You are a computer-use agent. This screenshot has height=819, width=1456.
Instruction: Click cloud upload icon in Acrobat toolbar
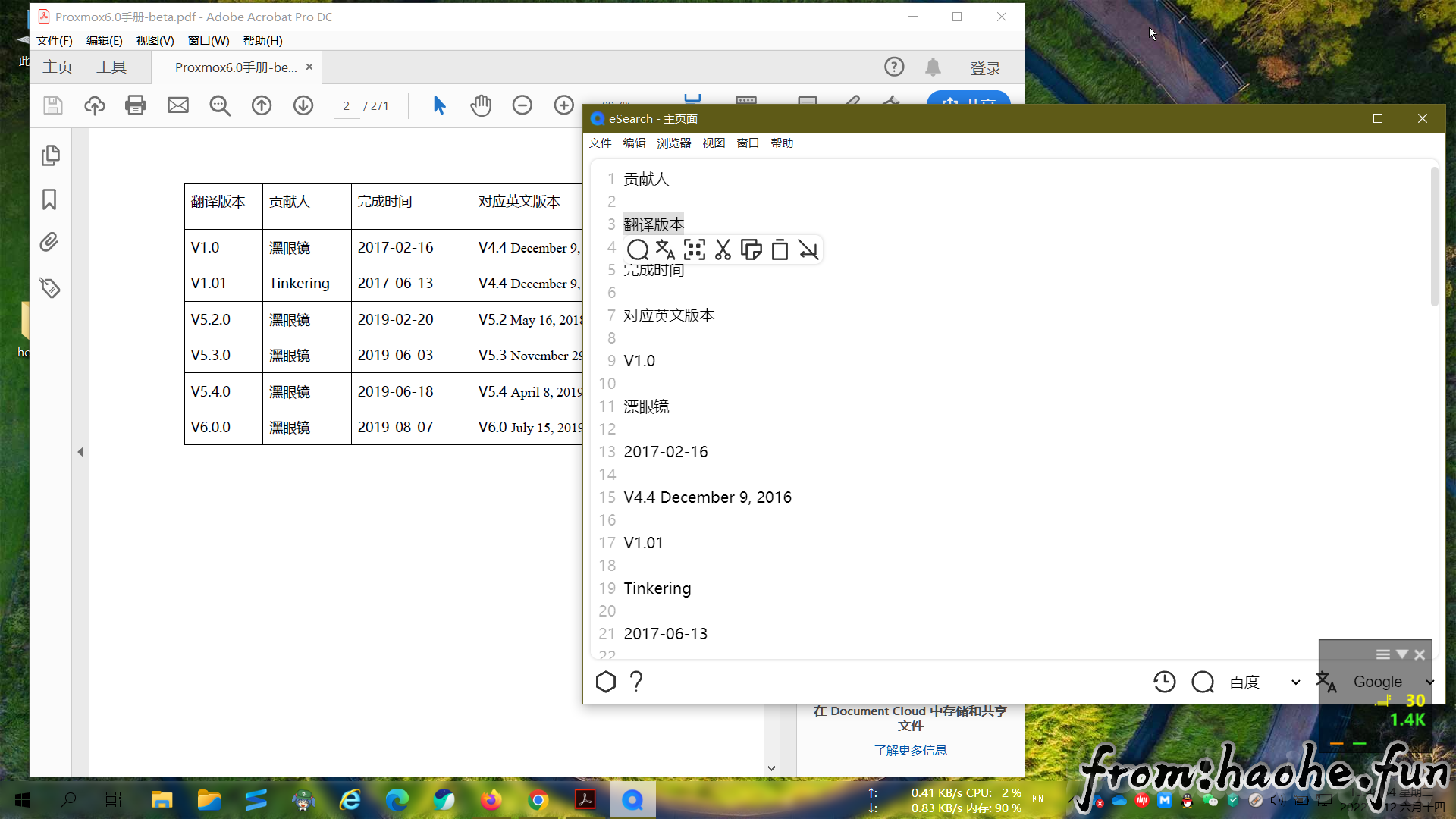pyautogui.click(x=95, y=105)
